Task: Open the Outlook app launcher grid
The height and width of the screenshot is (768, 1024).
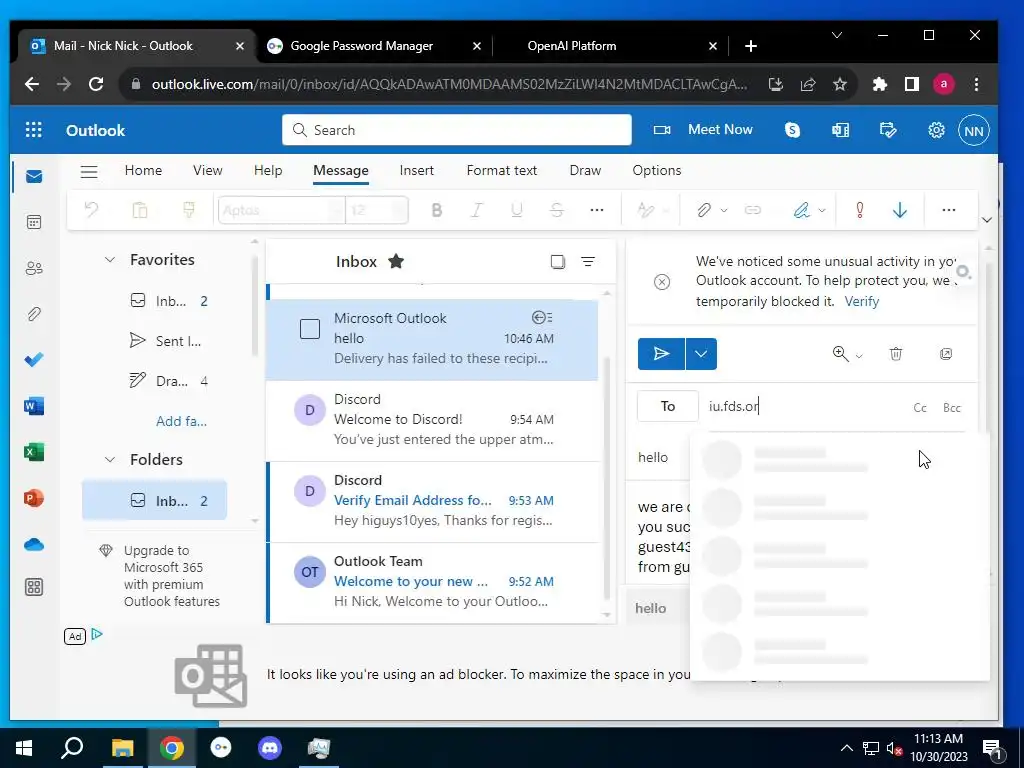Action: (x=33, y=130)
